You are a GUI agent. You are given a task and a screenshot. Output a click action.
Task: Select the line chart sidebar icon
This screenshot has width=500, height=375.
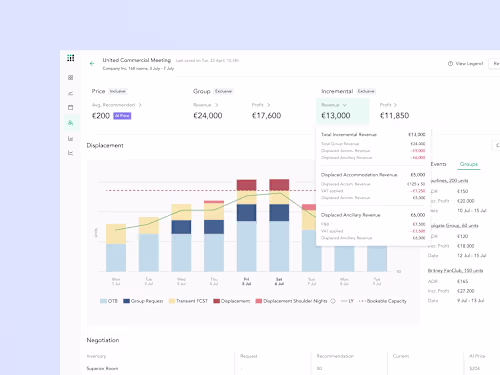pyautogui.click(x=70, y=93)
